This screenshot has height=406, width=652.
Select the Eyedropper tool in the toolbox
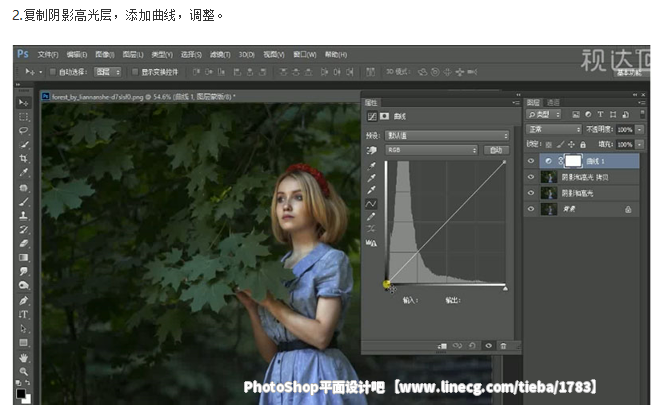(x=23, y=173)
